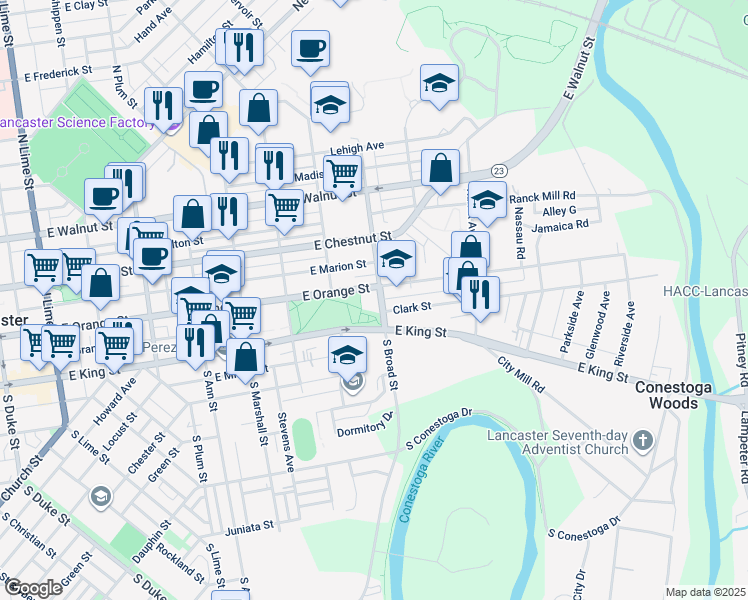Select the restaurant marker above S Ann St
The height and width of the screenshot is (600, 748).
195,343
